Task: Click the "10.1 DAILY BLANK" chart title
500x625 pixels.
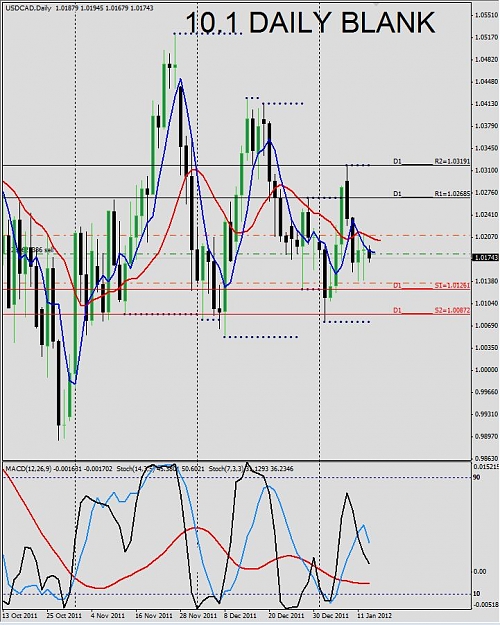Action: 310,23
